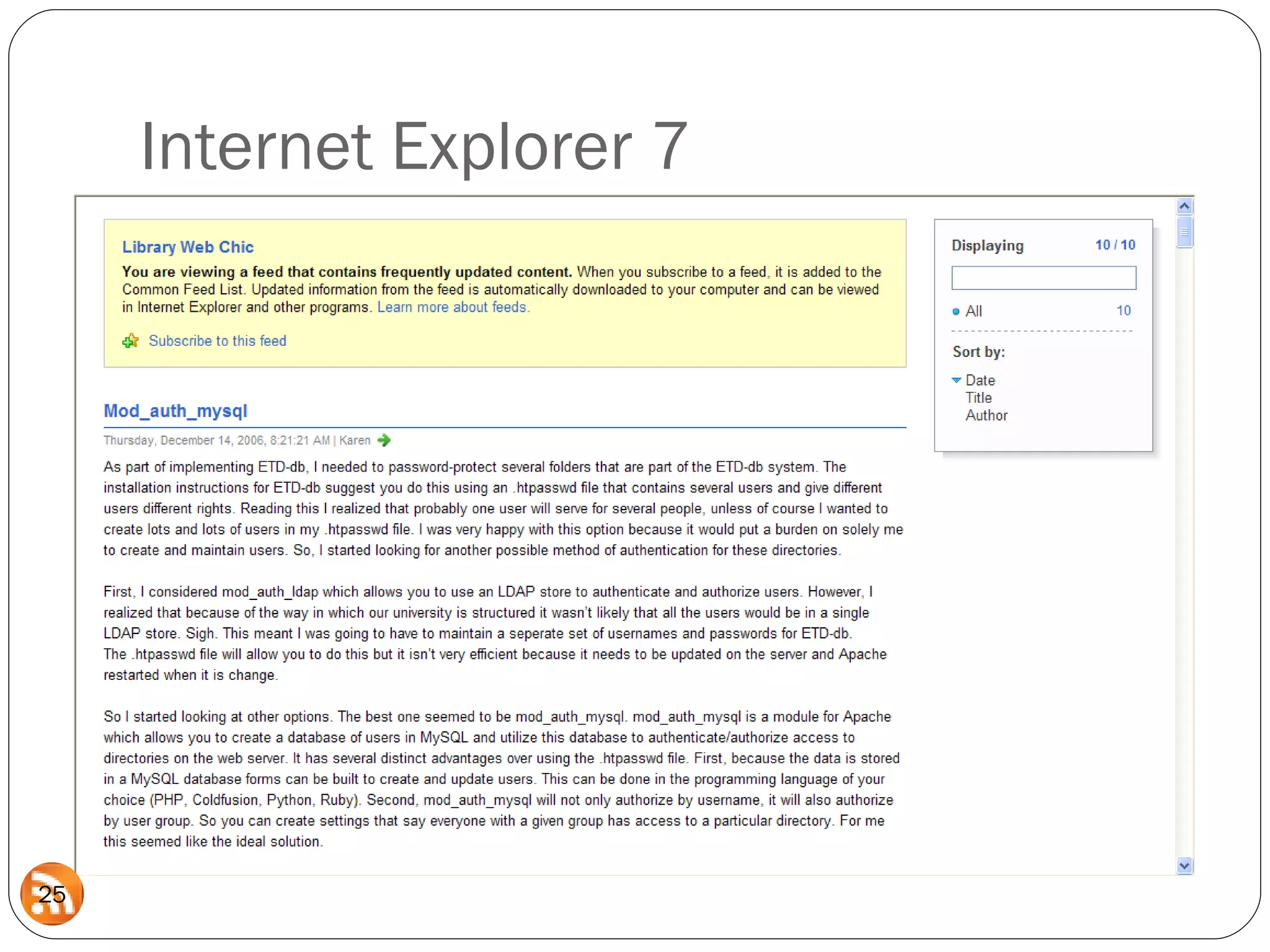Sort feed items by Title
This screenshot has width=1270, height=952.
coord(979,398)
